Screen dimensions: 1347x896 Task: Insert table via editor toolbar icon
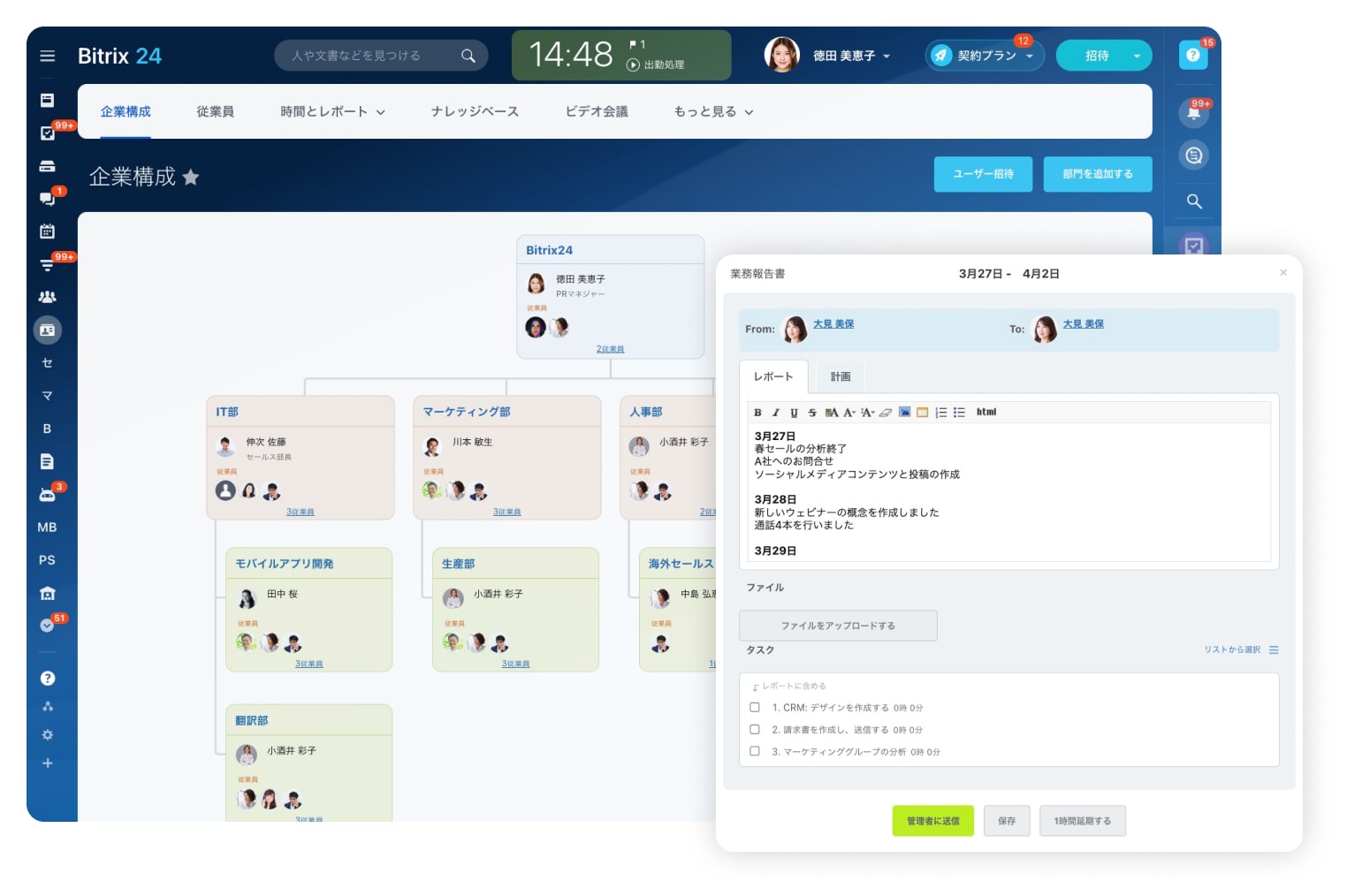[923, 413]
